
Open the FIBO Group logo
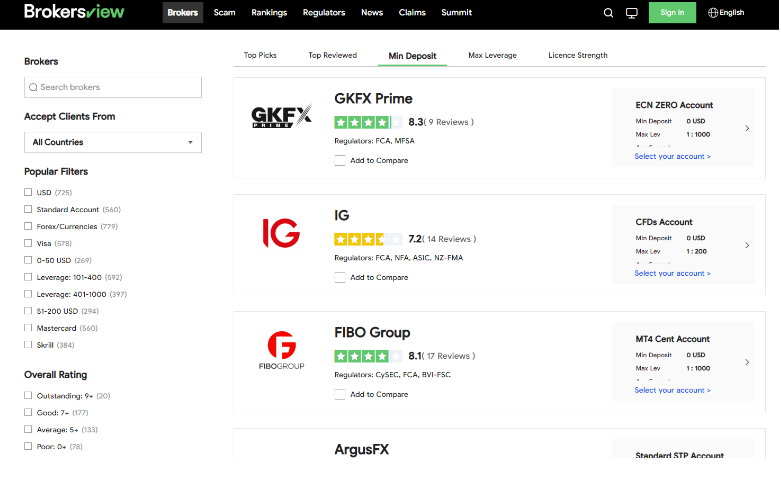click(281, 350)
